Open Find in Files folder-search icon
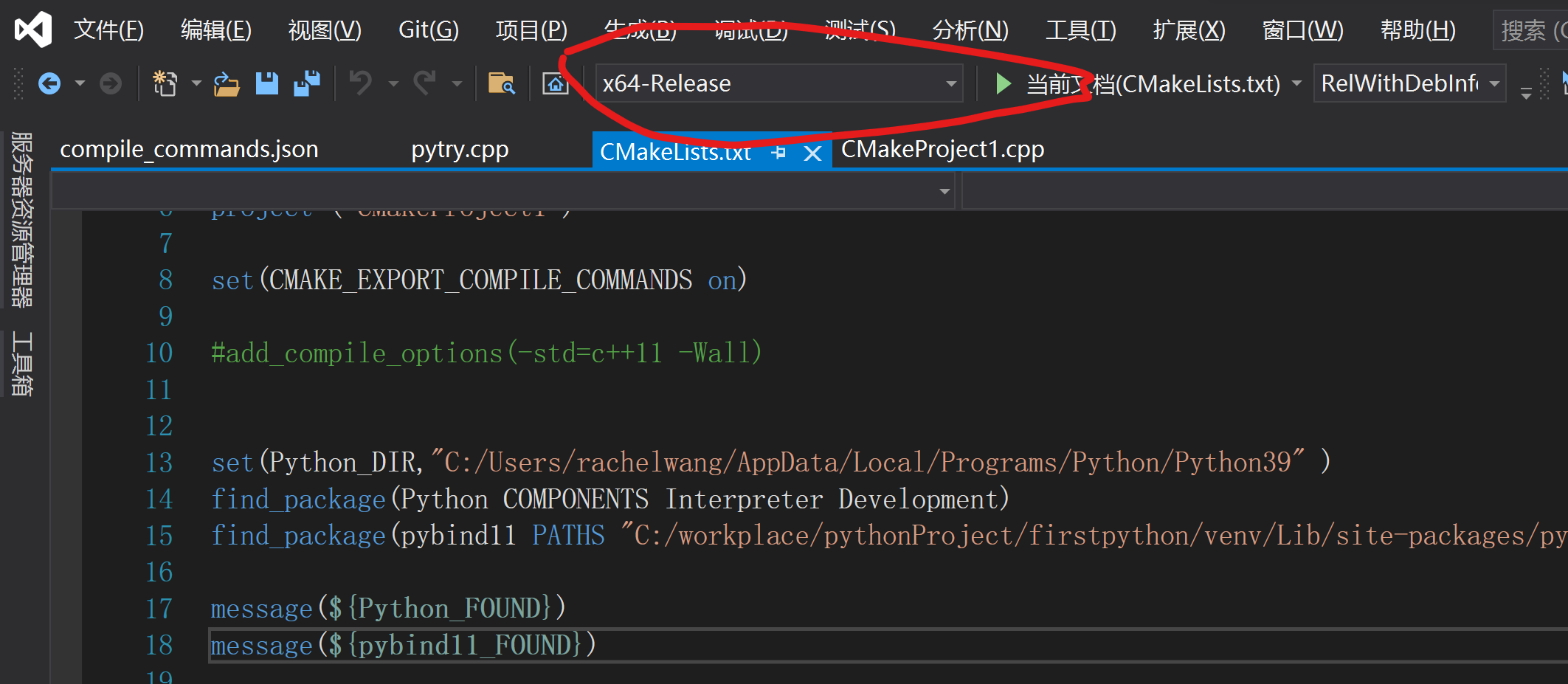 (x=502, y=83)
